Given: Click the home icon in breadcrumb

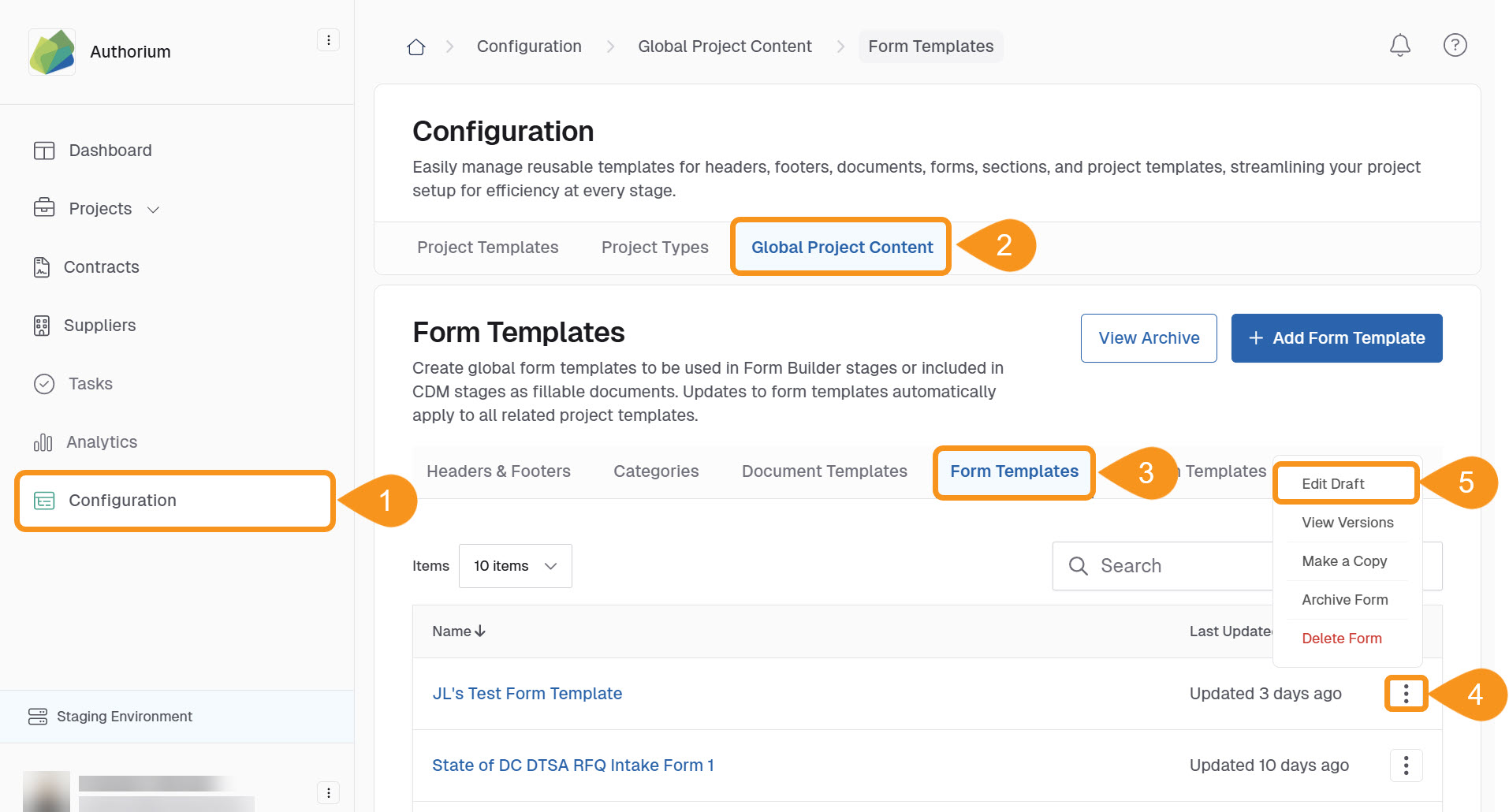Looking at the screenshot, I should (415, 47).
